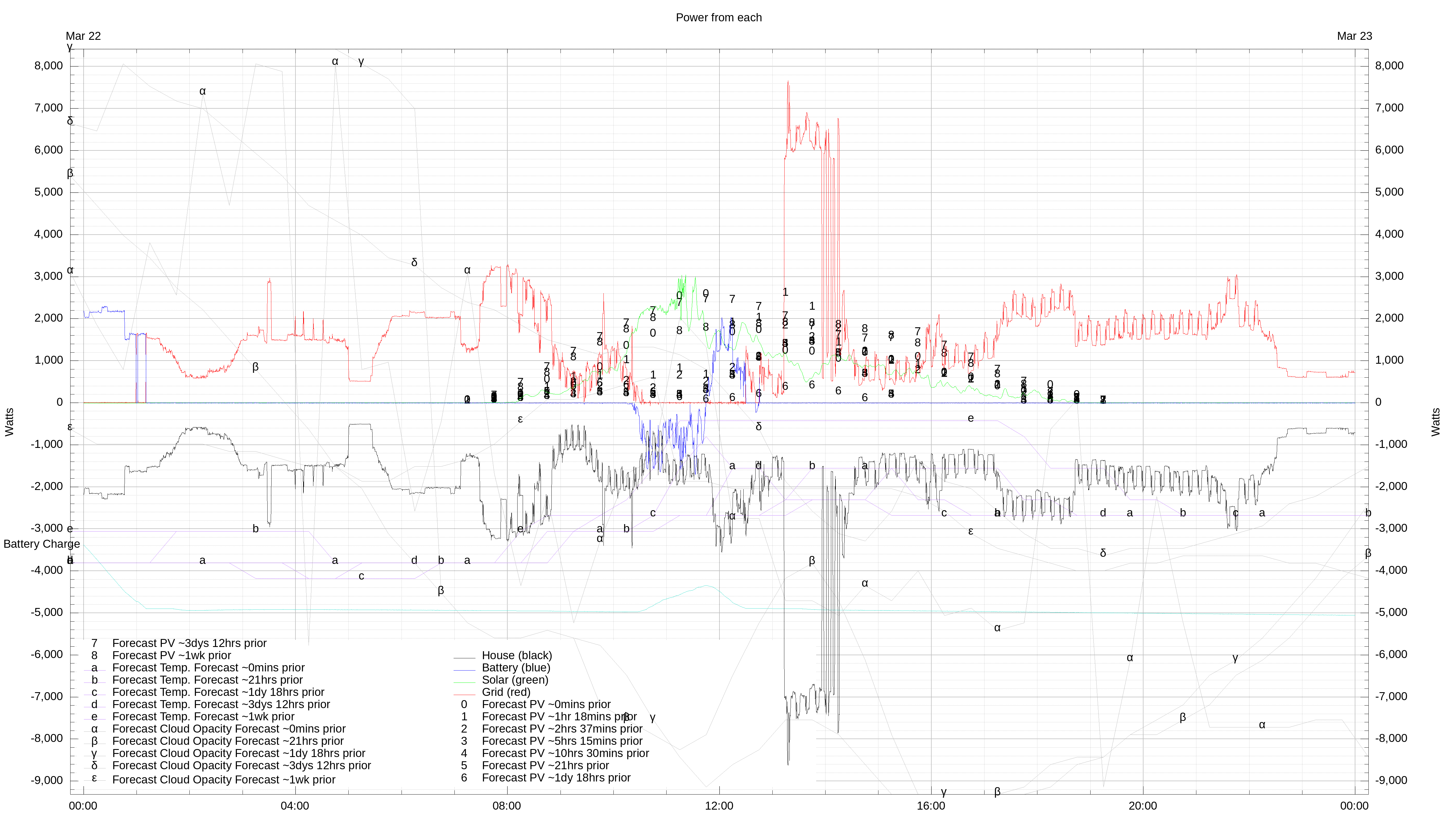Click the '00:00' label at x-axis start
1456x819 pixels.
point(83,806)
